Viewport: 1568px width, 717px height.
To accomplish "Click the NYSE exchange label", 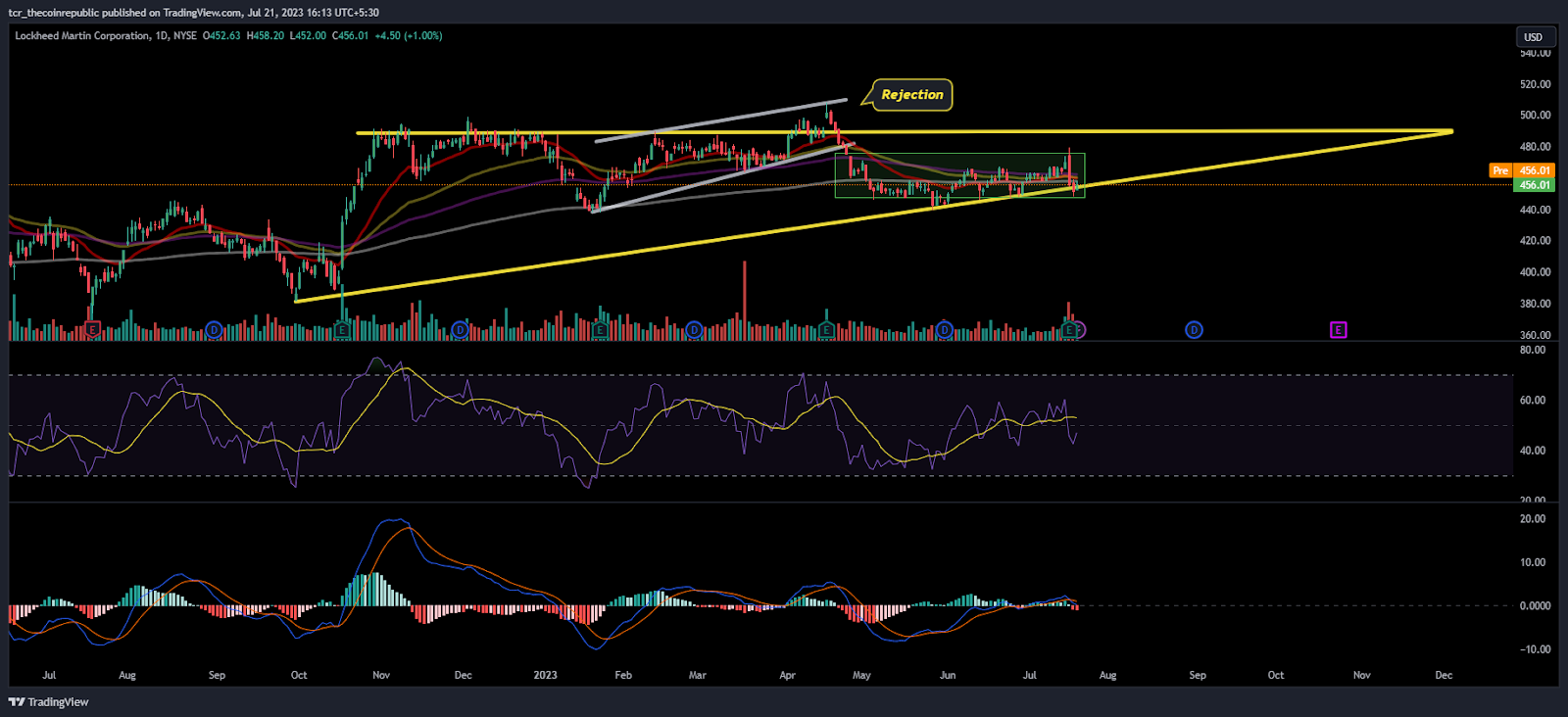I will 185,36.
